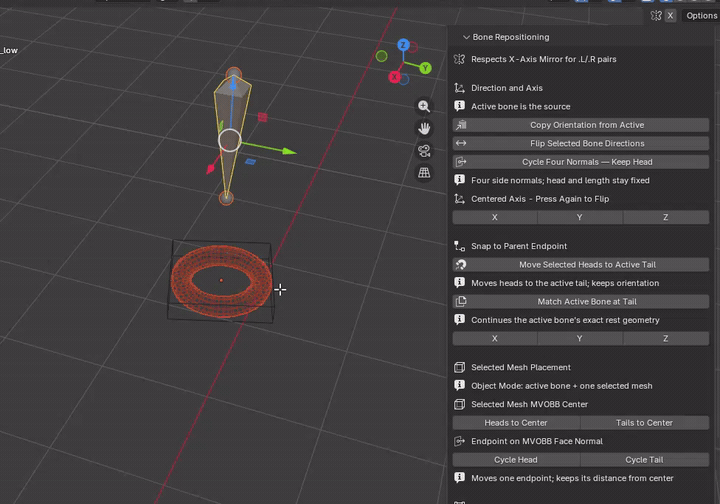Click the red X axis gizmo handle
The height and width of the screenshot is (504, 720).
tap(394, 77)
